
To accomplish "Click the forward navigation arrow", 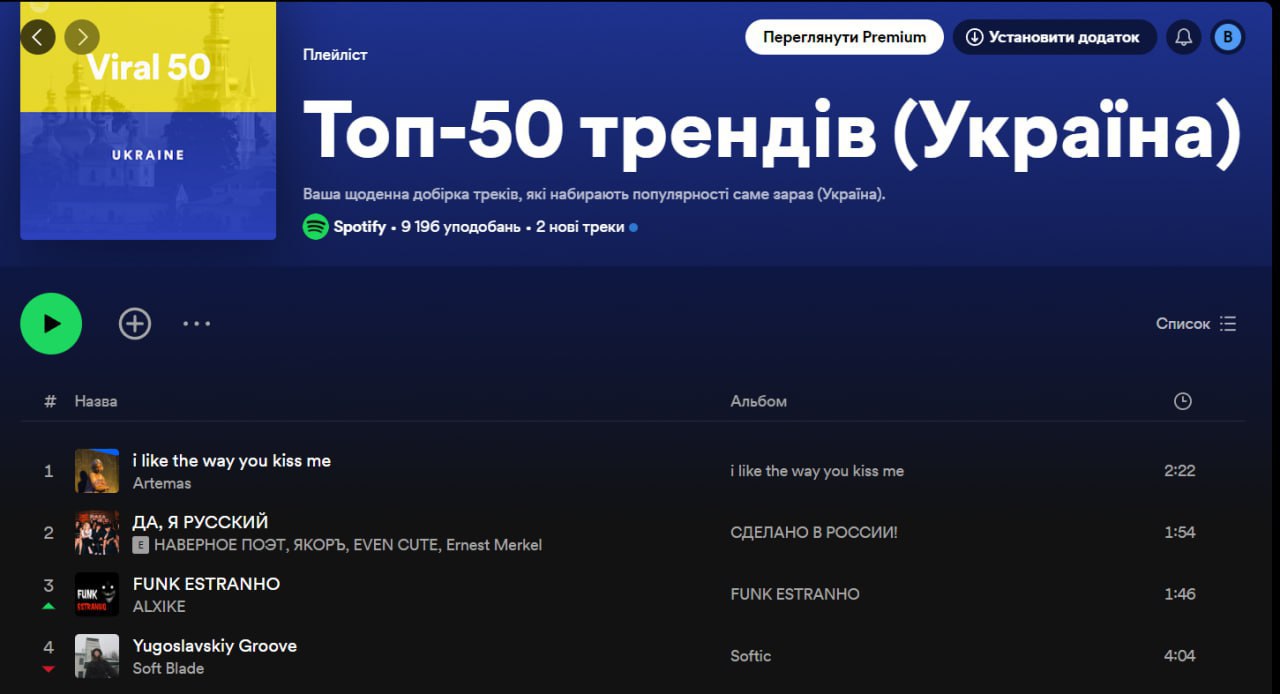I will point(82,37).
